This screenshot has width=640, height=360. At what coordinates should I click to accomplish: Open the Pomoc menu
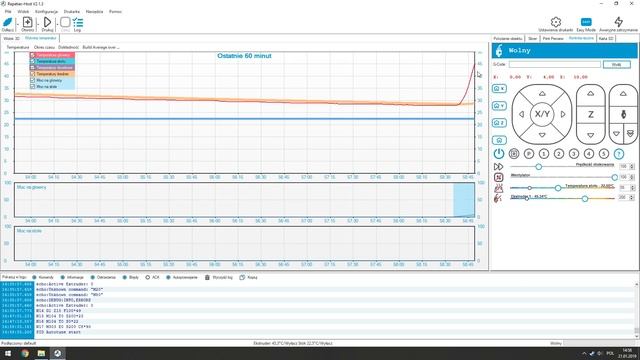coord(115,11)
